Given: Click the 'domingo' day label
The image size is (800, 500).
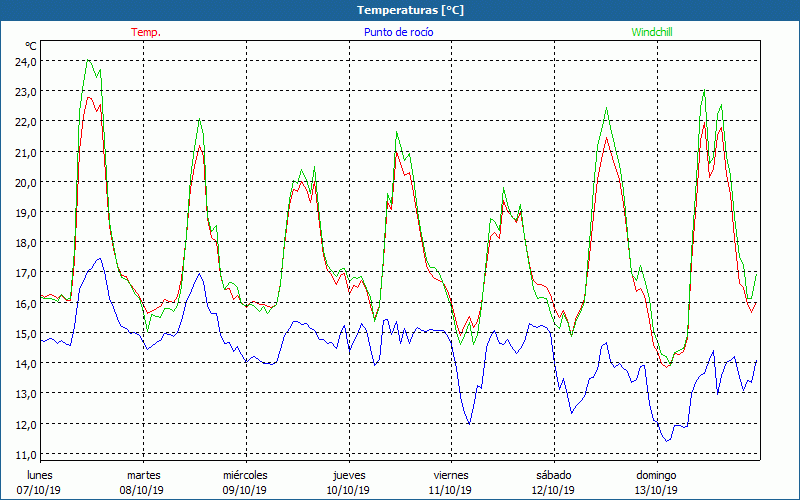Looking at the screenshot, I should [656, 475].
